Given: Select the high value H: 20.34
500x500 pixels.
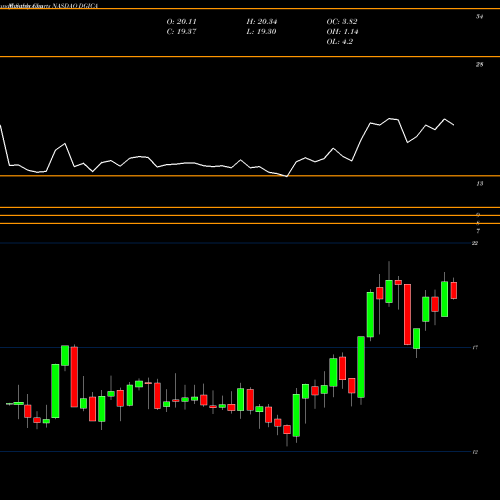Looking at the screenshot, I should tap(262, 22).
